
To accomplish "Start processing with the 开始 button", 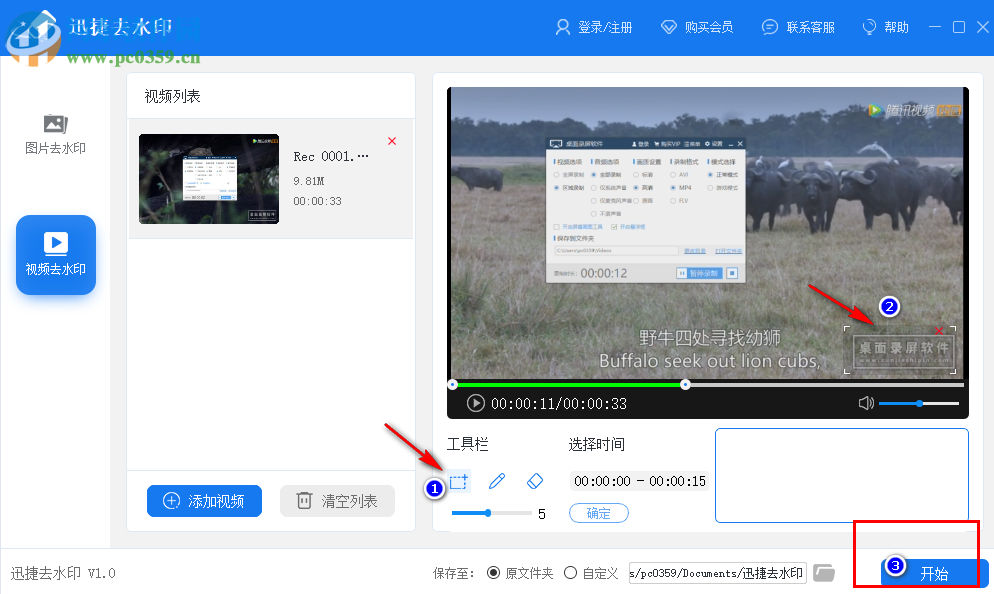I will point(934,574).
